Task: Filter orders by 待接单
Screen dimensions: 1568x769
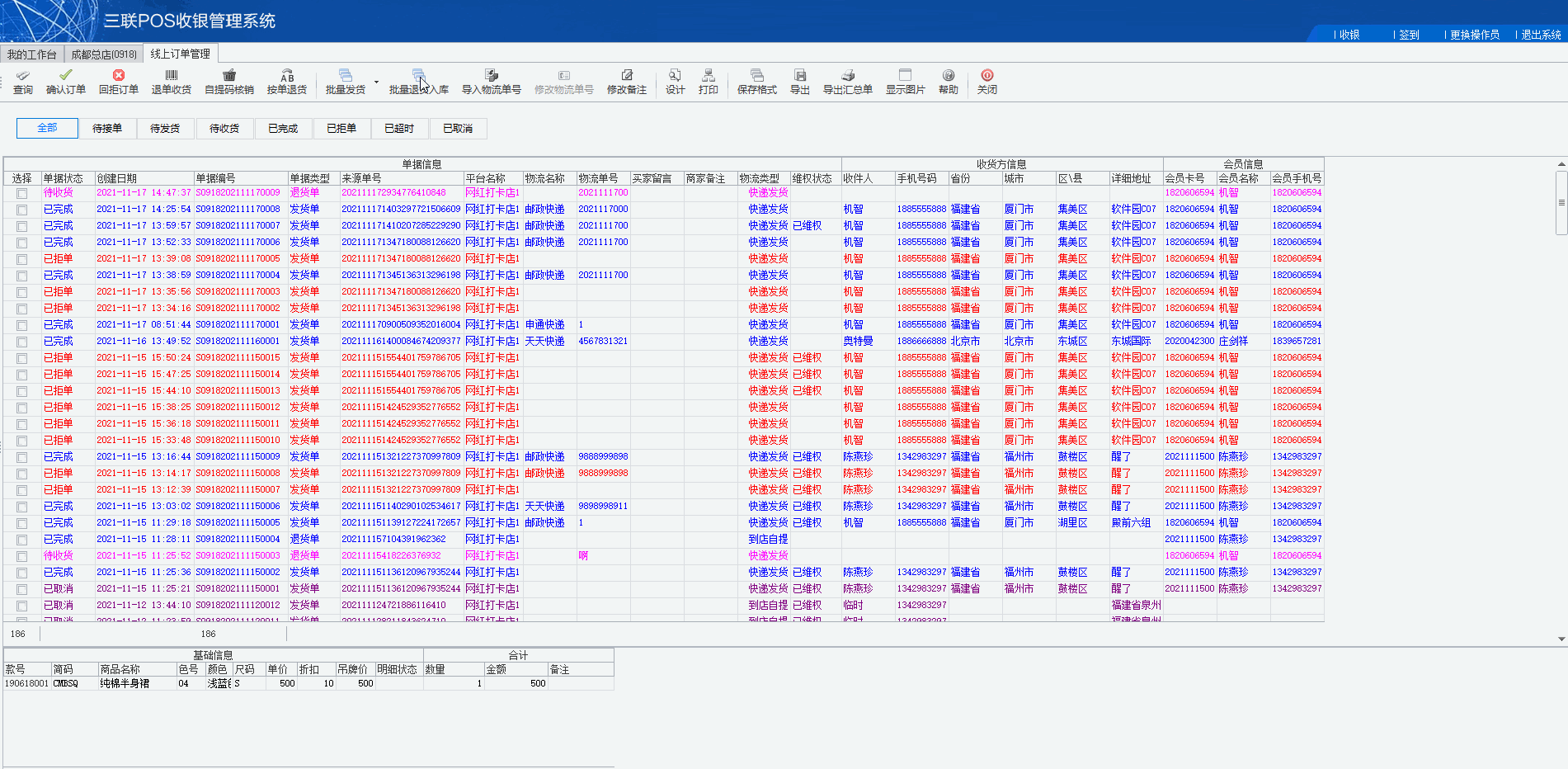Action: pyautogui.click(x=106, y=128)
